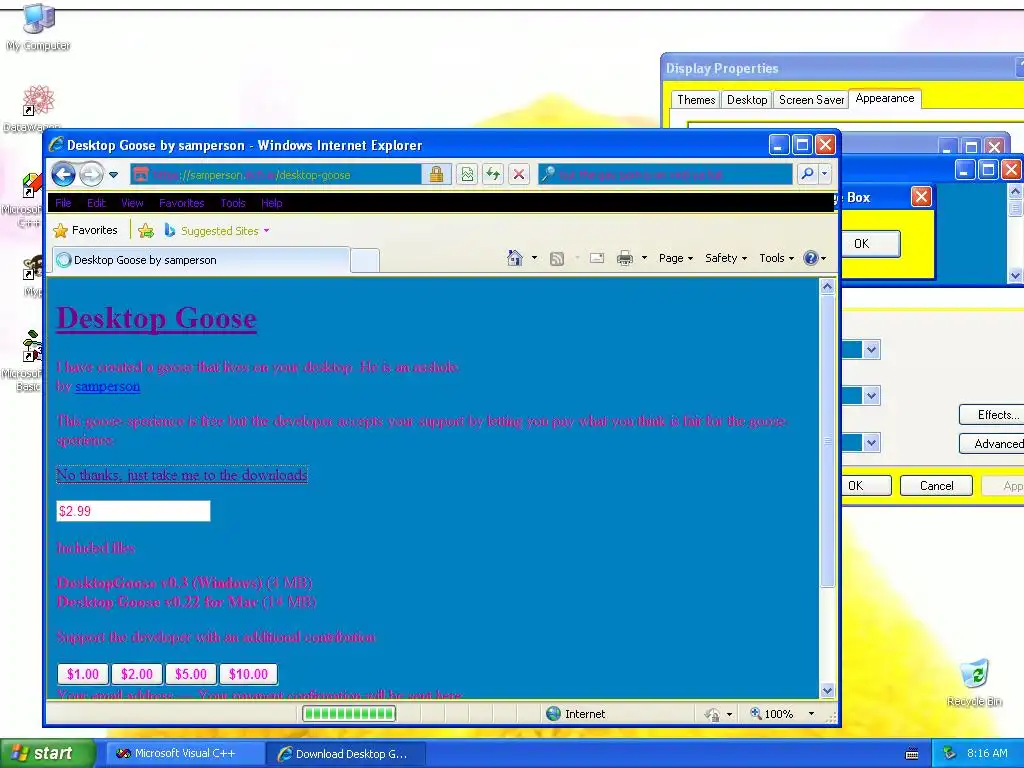Open the Edit menu
Image resolution: width=1024 pixels, height=768 pixels.
coord(96,203)
